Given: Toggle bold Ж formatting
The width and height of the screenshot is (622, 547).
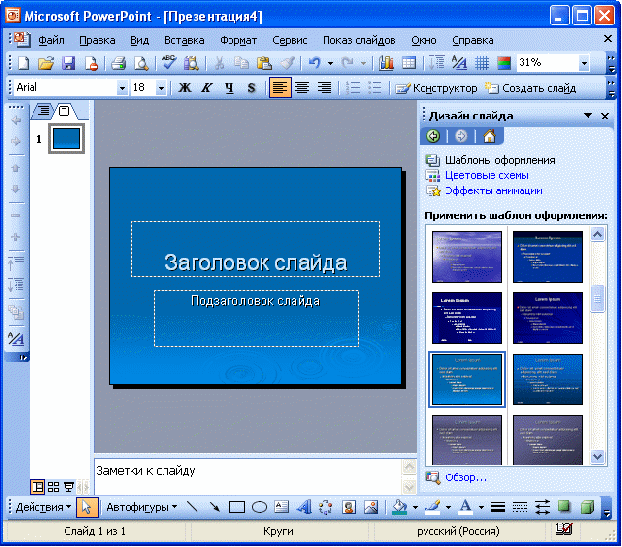Looking at the screenshot, I should click(x=184, y=88).
